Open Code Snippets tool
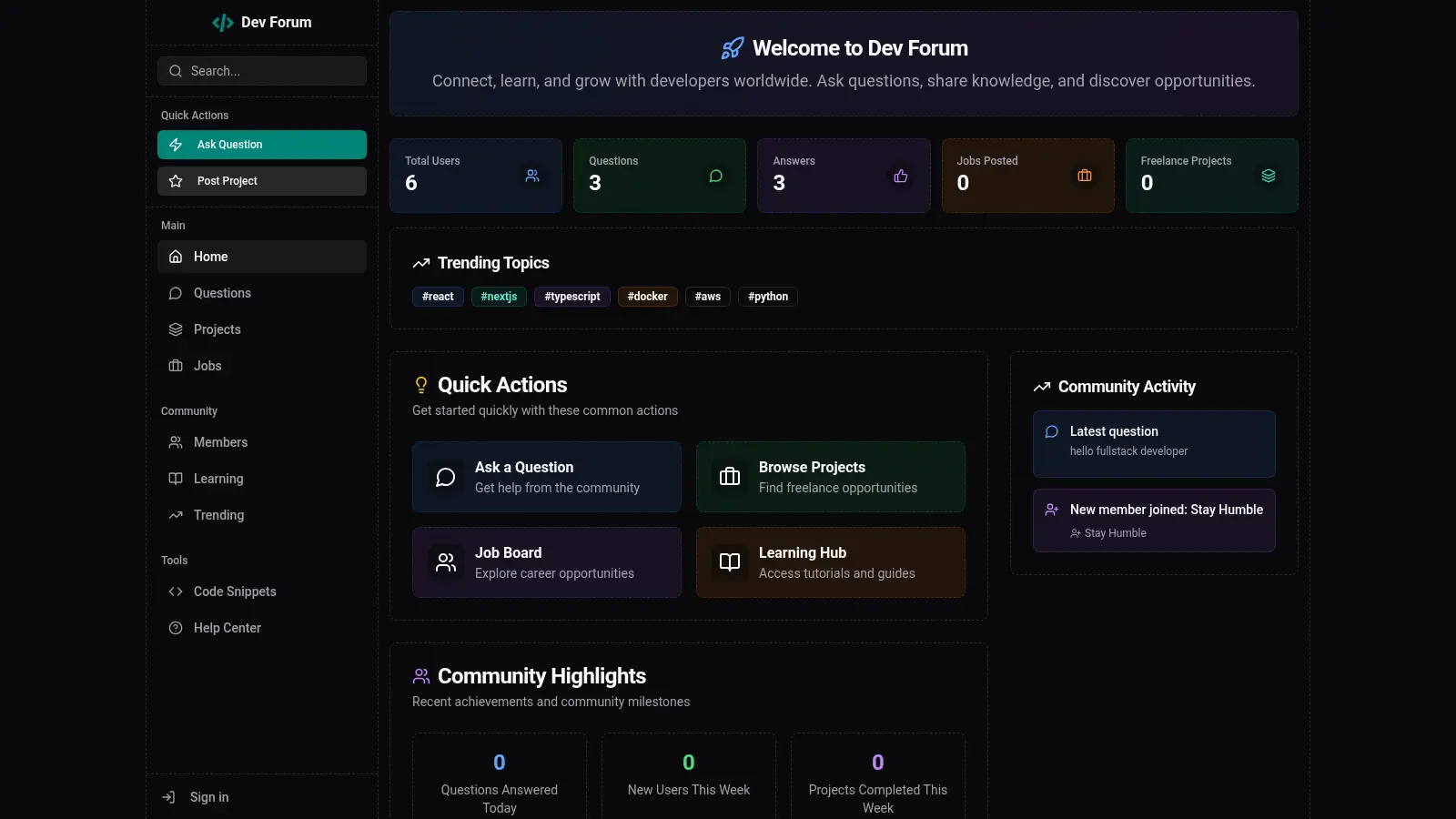The image size is (1456, 819). tap(262, 591)
